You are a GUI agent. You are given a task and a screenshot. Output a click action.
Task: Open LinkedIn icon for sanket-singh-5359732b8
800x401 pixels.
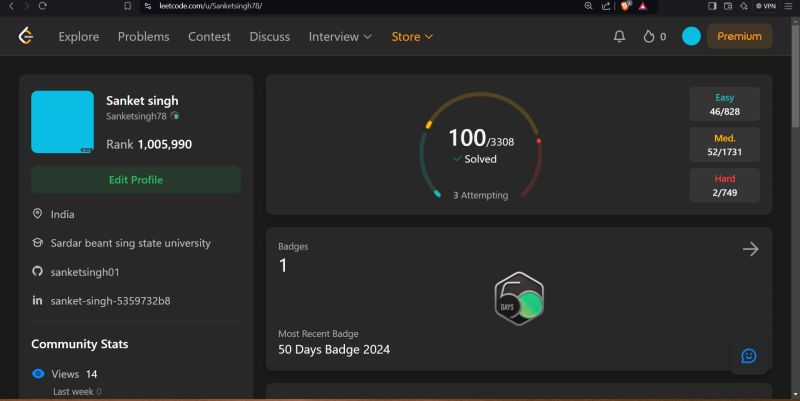[37, 300]
